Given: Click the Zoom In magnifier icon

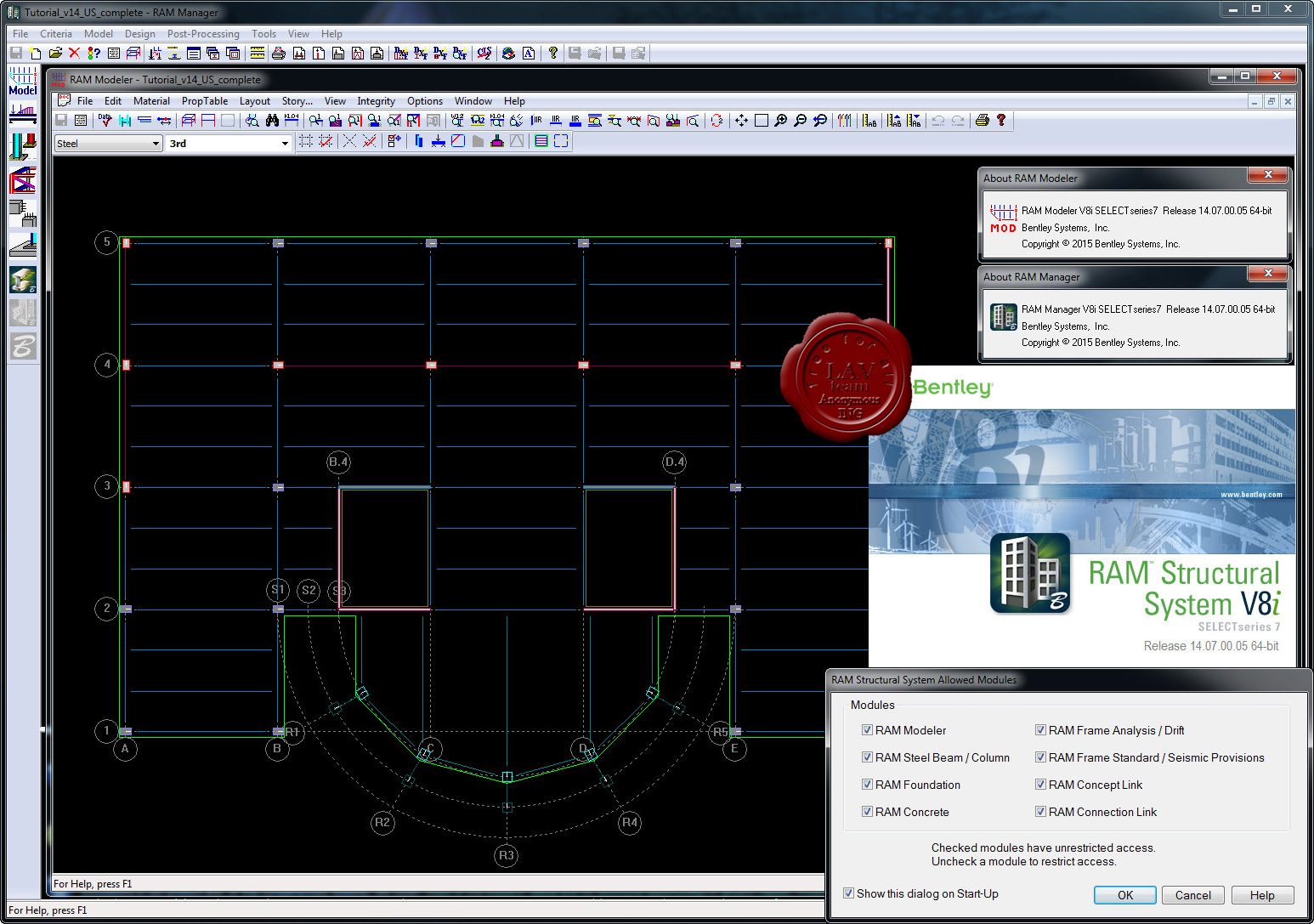Looking at the screenshot, I should [780, 121].
